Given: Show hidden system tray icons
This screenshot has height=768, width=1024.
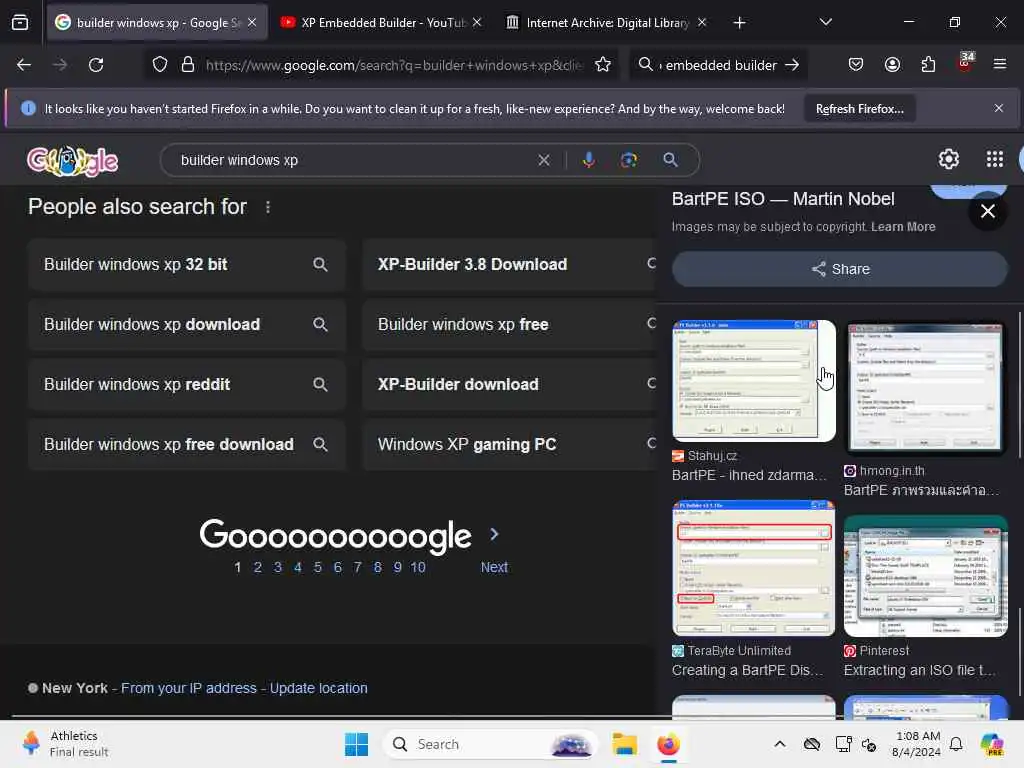Looking at the screenshot, I should 780,744.
